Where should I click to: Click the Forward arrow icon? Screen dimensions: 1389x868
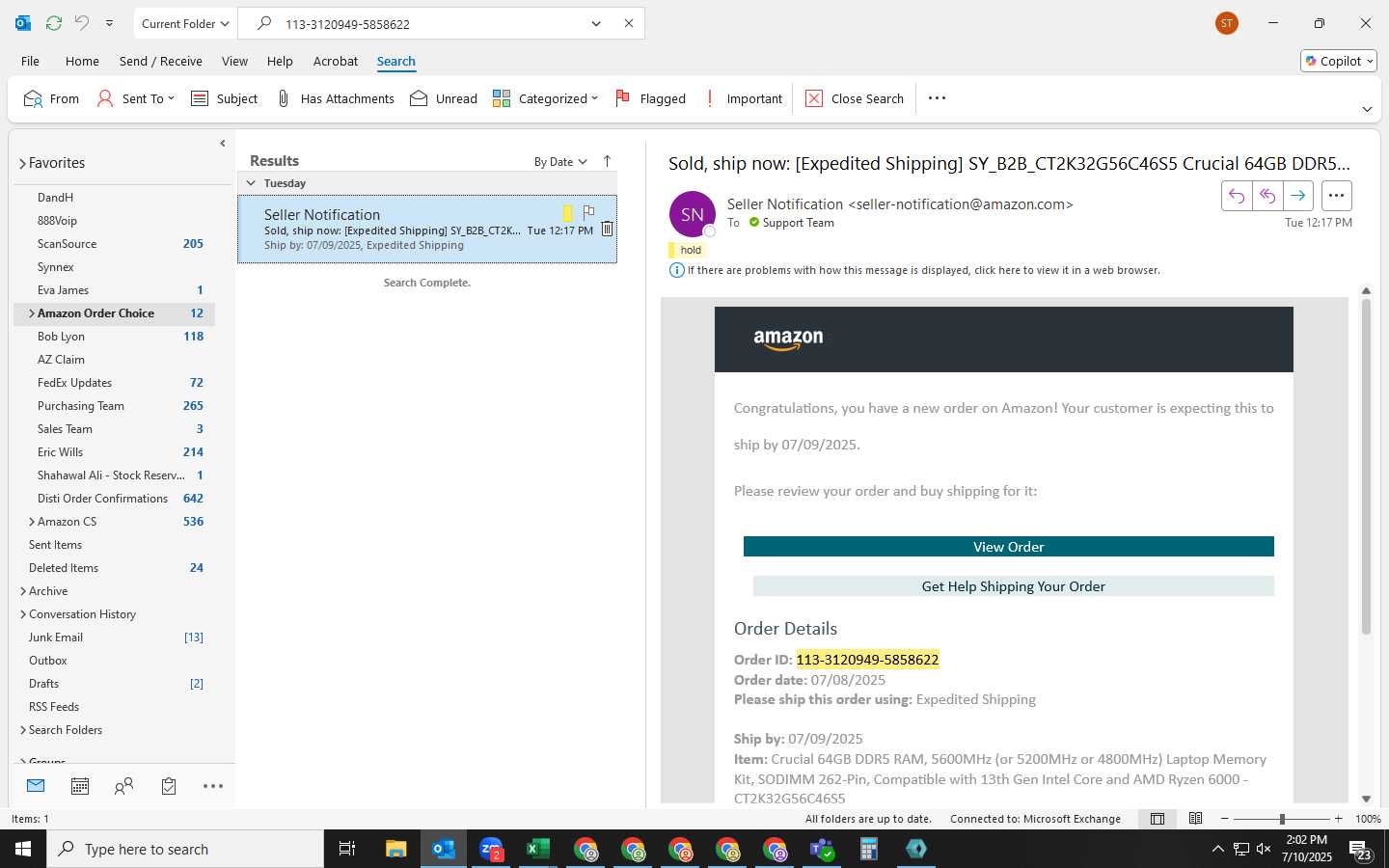pyautogui.click(x=1298, y=196)
